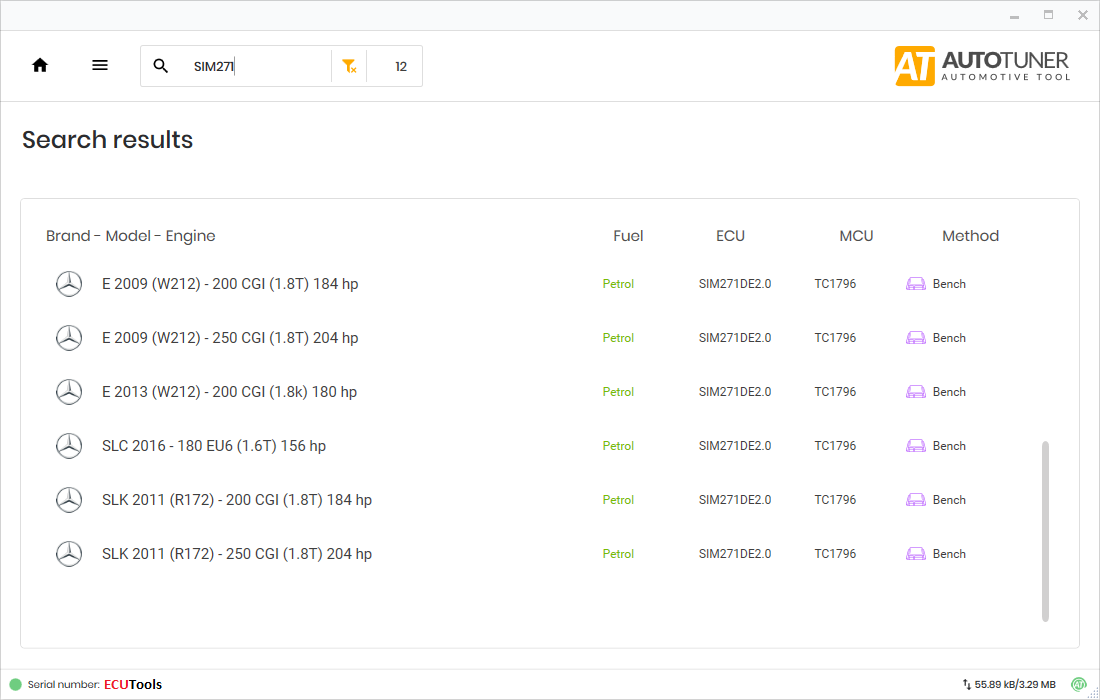Click the connection status icon in bottom-right

pos(1079,685)
